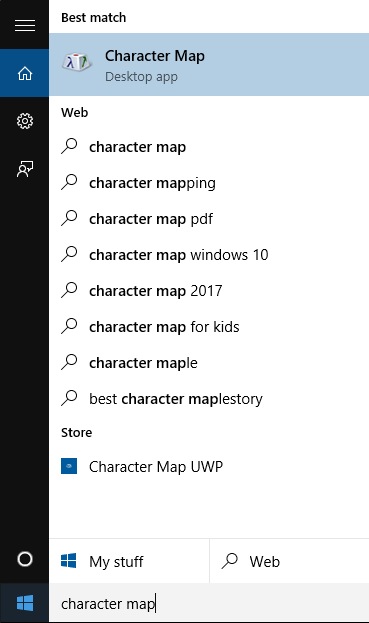Screen dimensions: 369x623
Task: Open Character Map desktop app result
Action: [x=209, y=64]
